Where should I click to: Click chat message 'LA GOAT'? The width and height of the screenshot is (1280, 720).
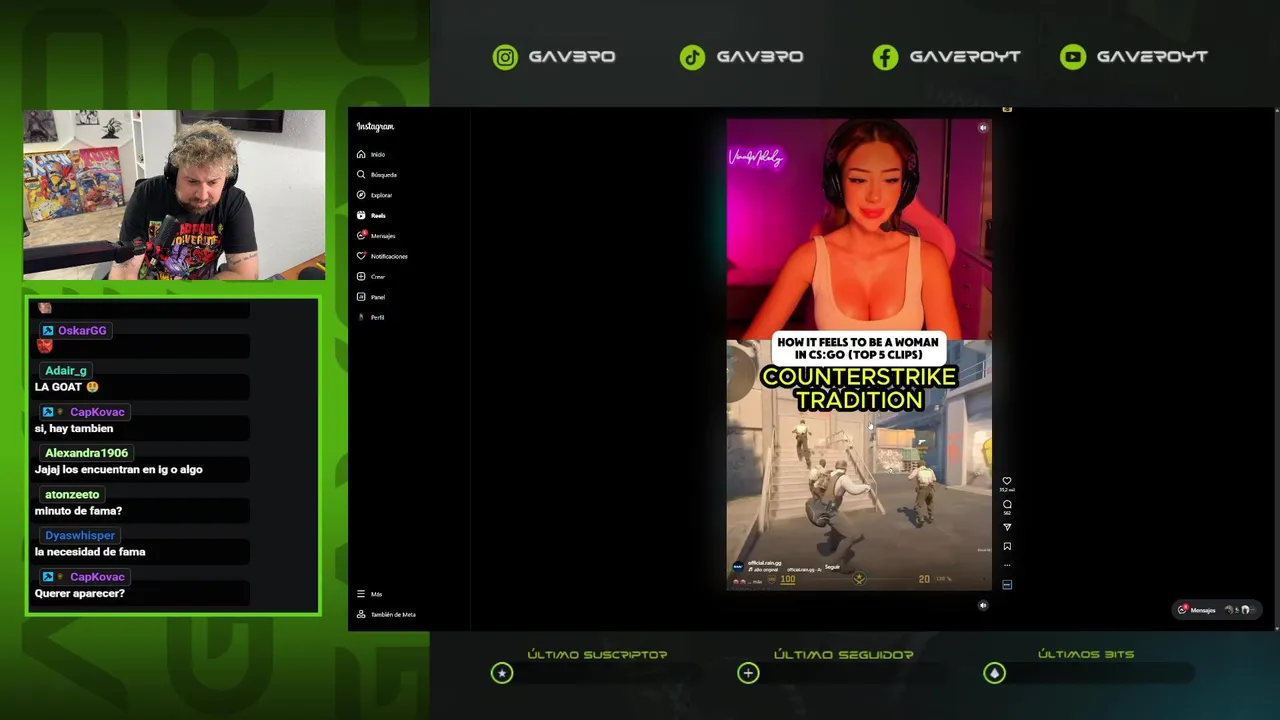67,387
